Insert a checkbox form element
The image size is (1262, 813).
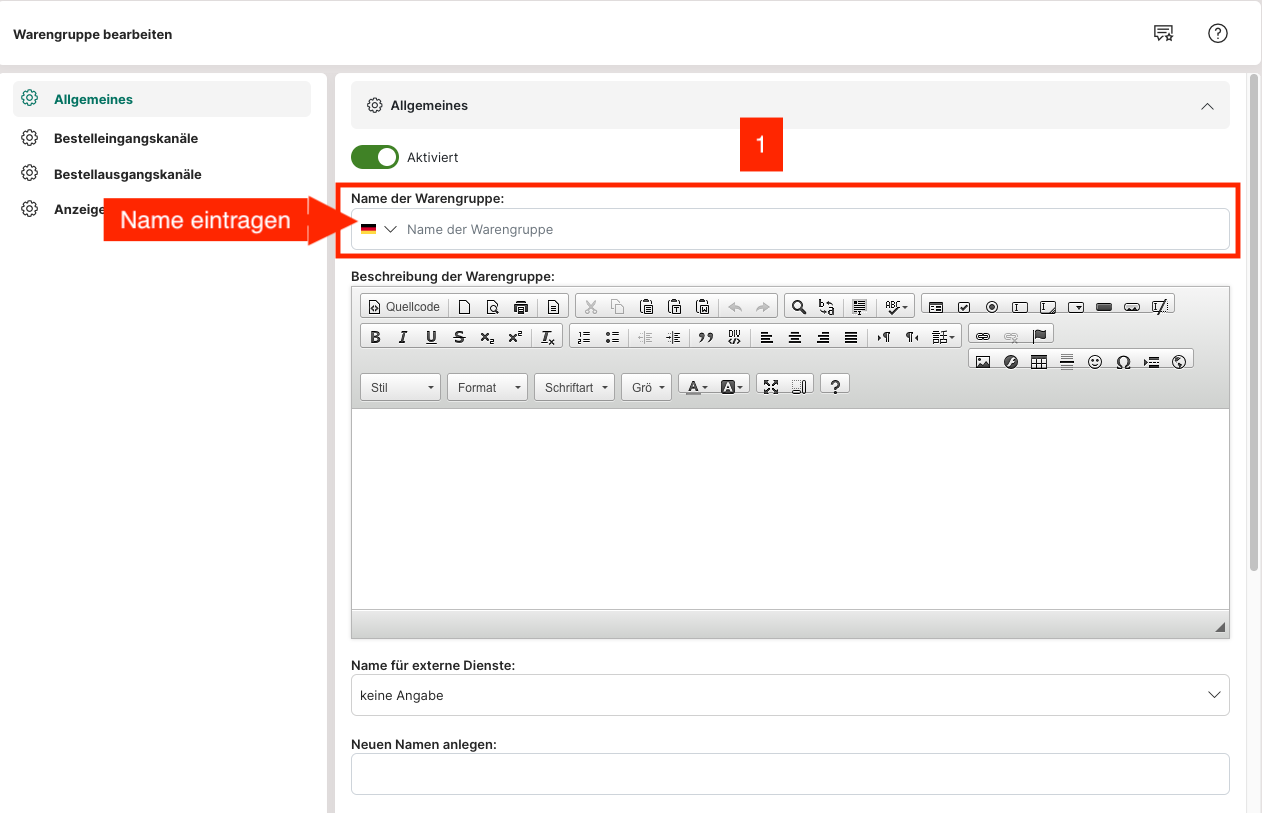click(x=964, y=307)
